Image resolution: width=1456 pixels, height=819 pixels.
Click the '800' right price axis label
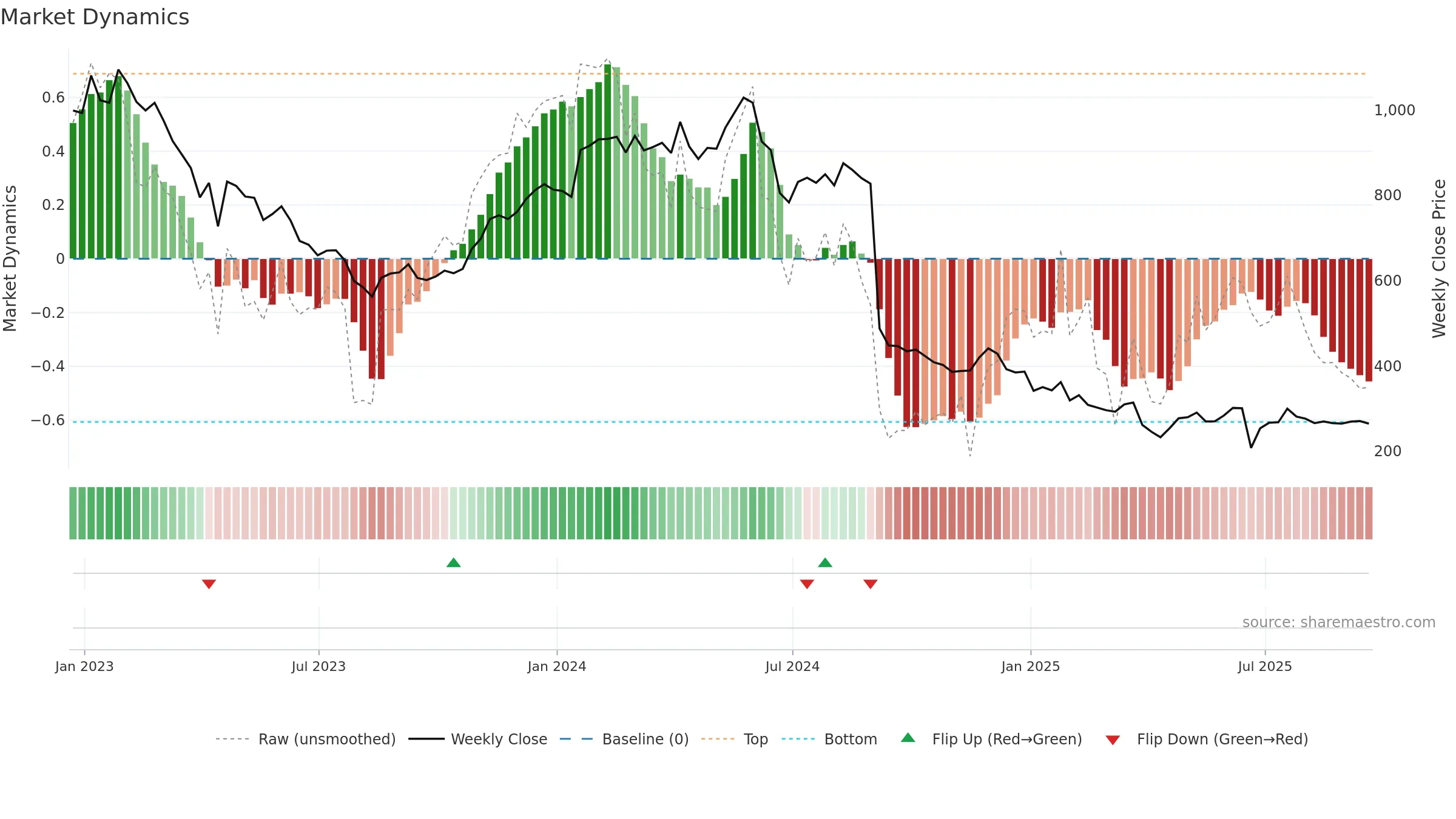pyautogui.click(x=1387, y=195)
